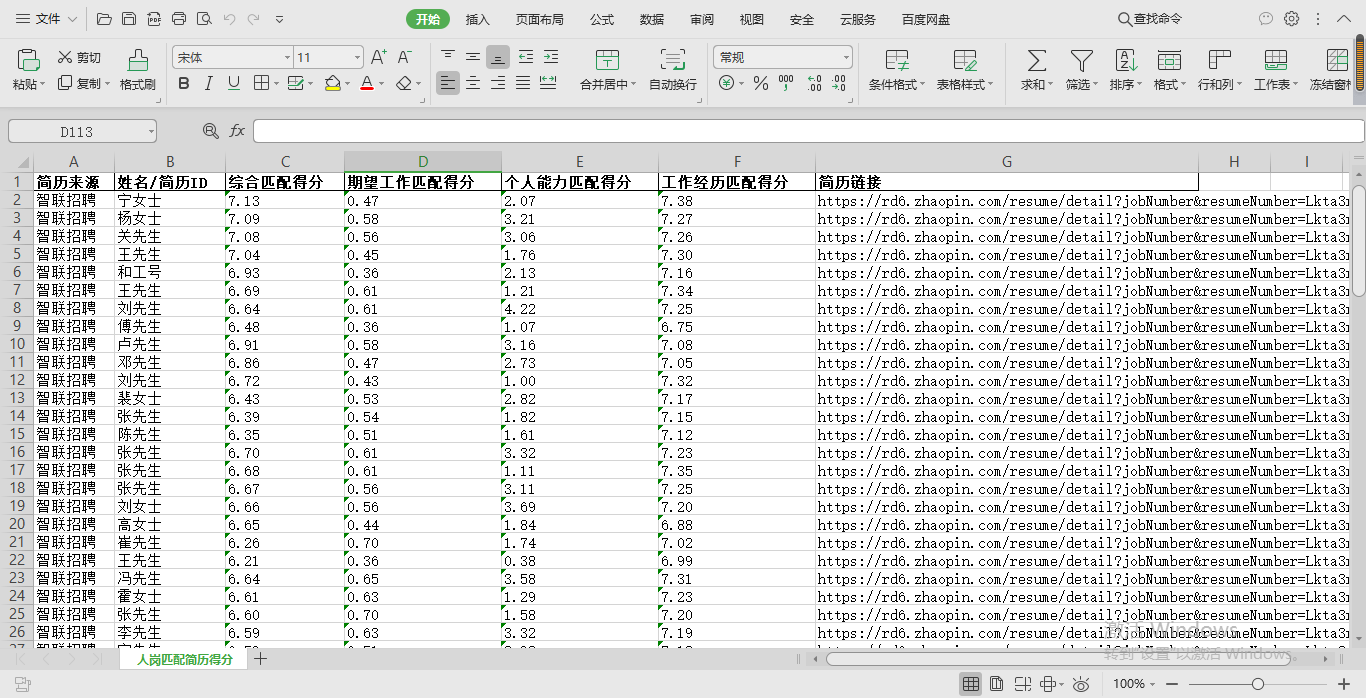The height and width of the screenshot is (698, 1366).
Task: Decrease font size (A-)
Action: click(x=404, y=57)
